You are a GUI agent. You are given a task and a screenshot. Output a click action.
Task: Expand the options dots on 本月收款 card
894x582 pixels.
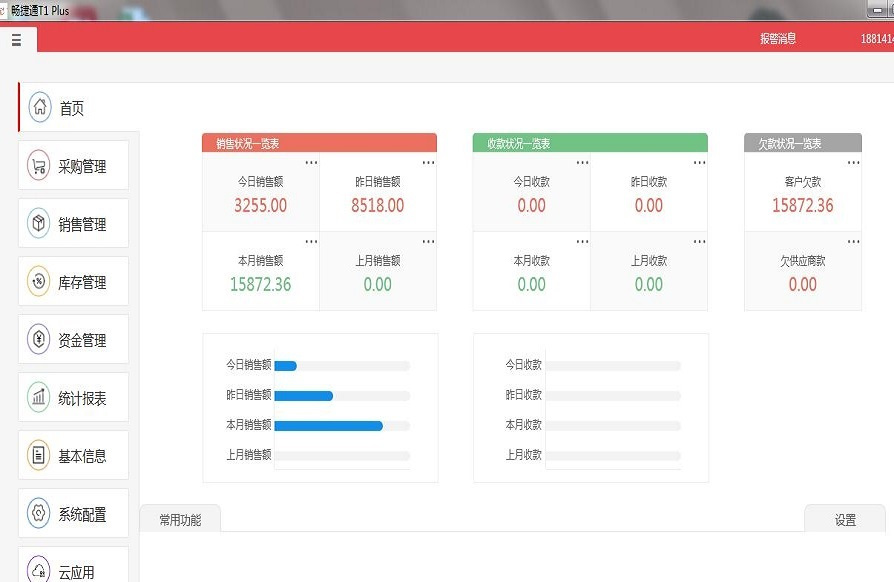(x=582, y=242)
